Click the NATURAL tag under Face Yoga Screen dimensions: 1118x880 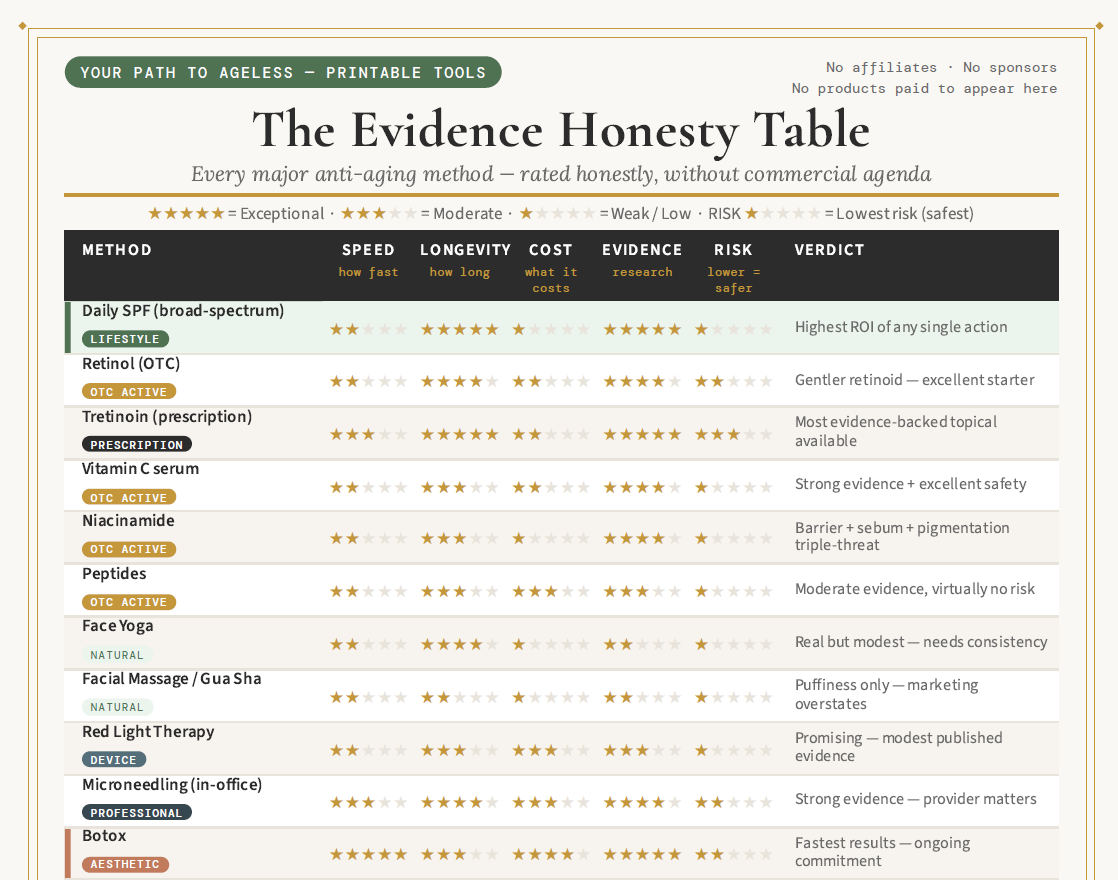click(x=118, y=655)
